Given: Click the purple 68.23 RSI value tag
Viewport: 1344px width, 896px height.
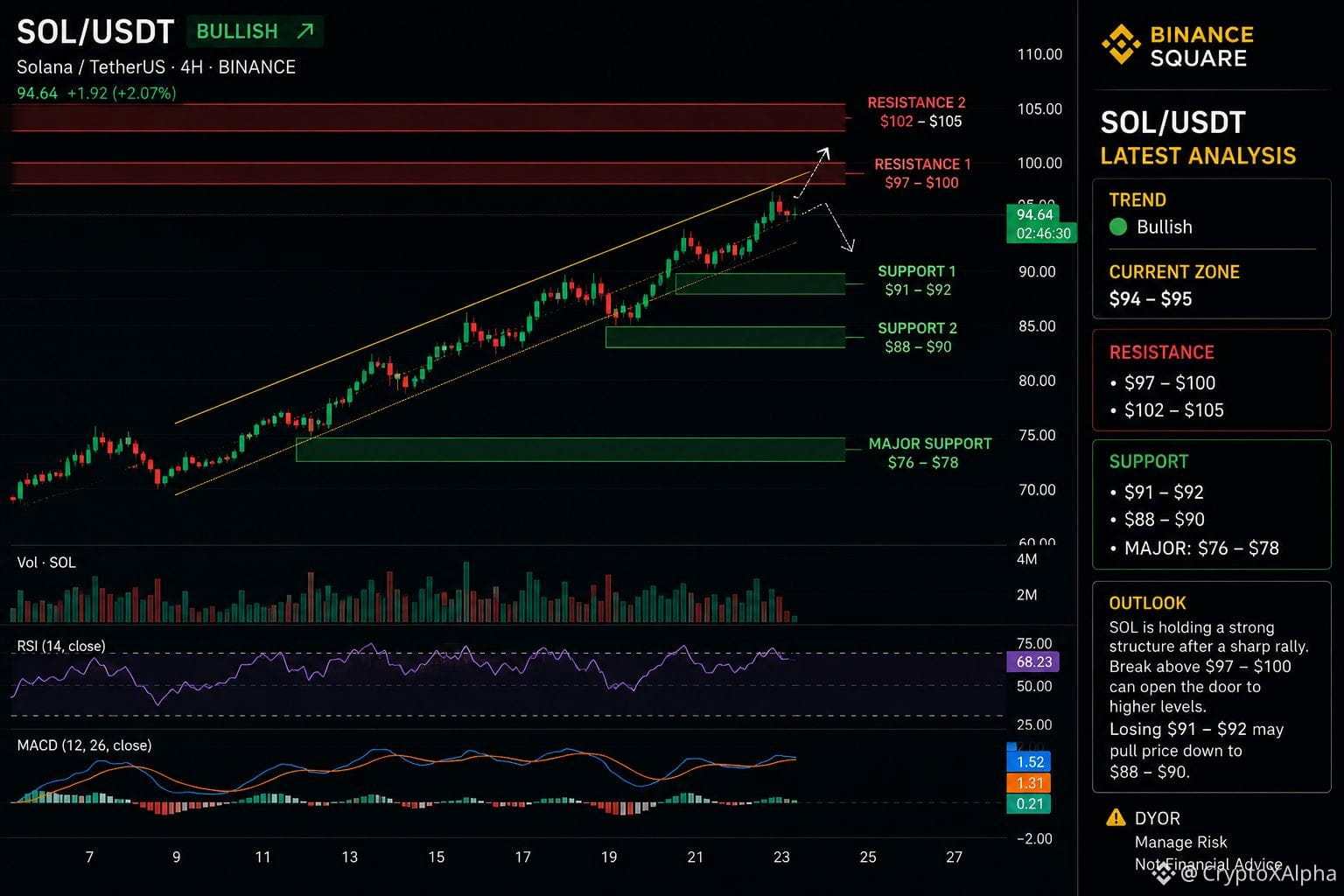Looking at the screenshot, I should tap(1033, 661).
